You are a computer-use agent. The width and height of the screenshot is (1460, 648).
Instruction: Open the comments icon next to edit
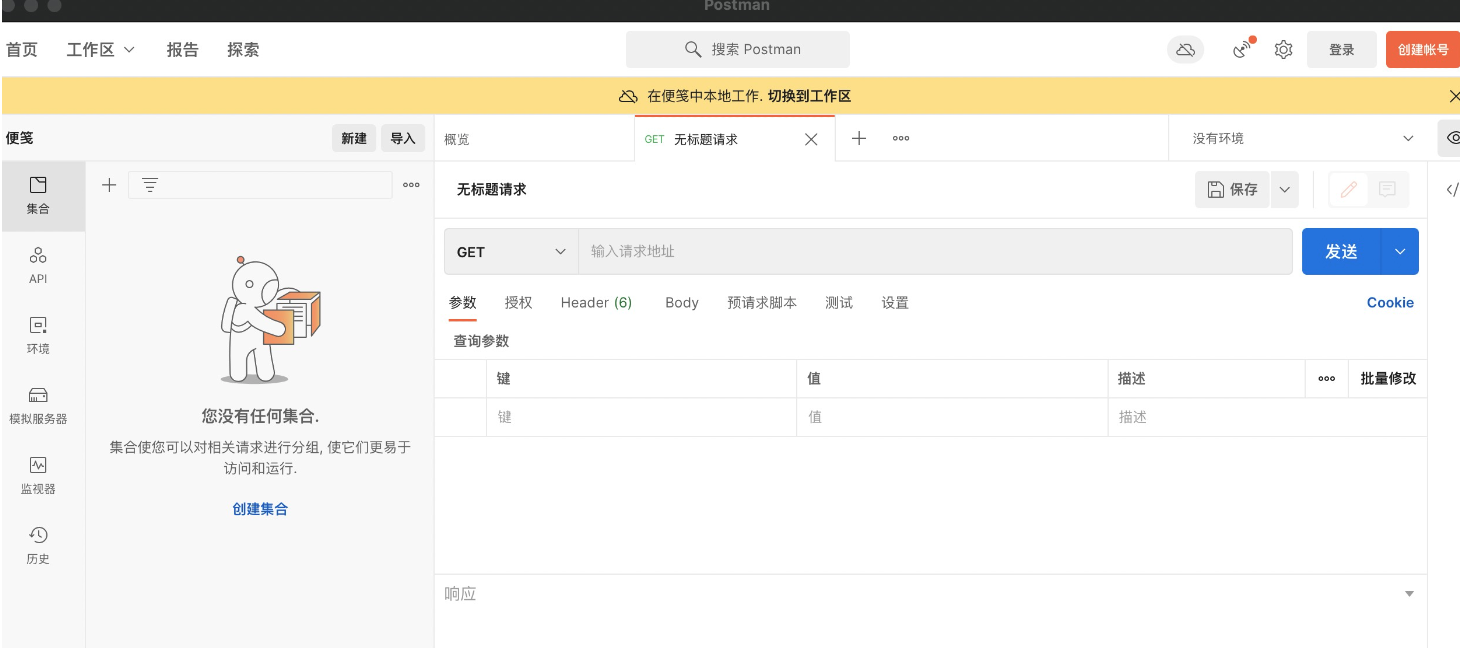coord(1387,189)
